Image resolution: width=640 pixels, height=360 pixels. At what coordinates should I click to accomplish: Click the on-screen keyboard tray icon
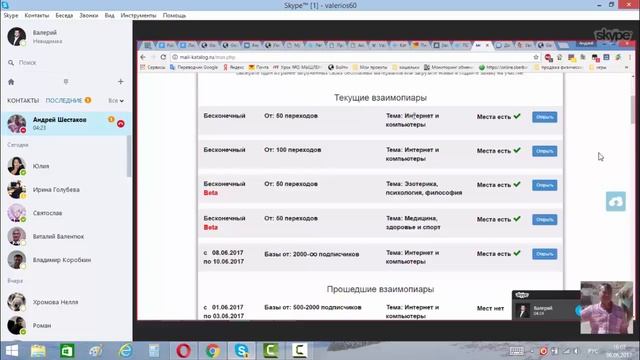(x=516, y=351)
